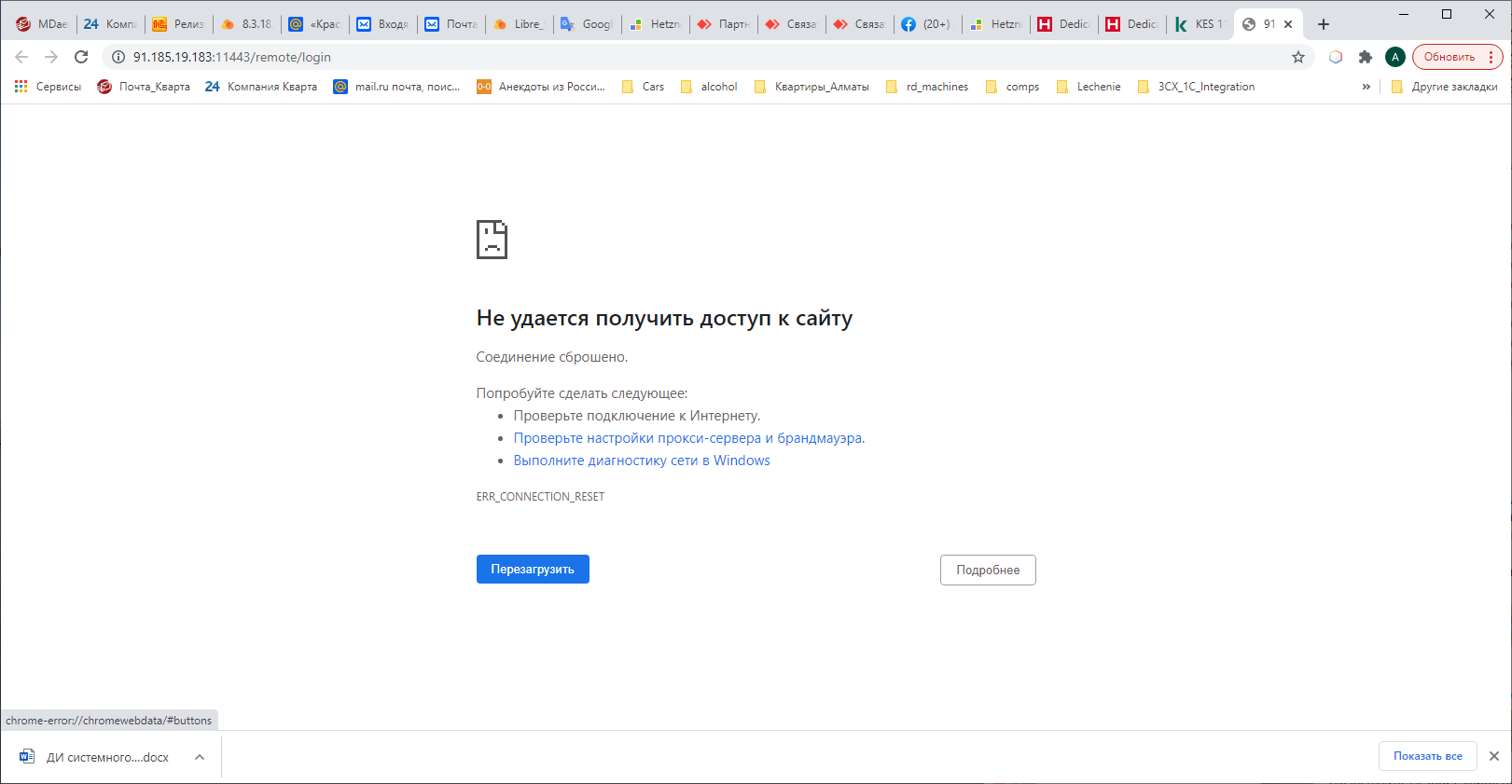1512x784 pixels.
Task: Close the downloads bar
Action: pyautogui.click(x=1493, y=756)
